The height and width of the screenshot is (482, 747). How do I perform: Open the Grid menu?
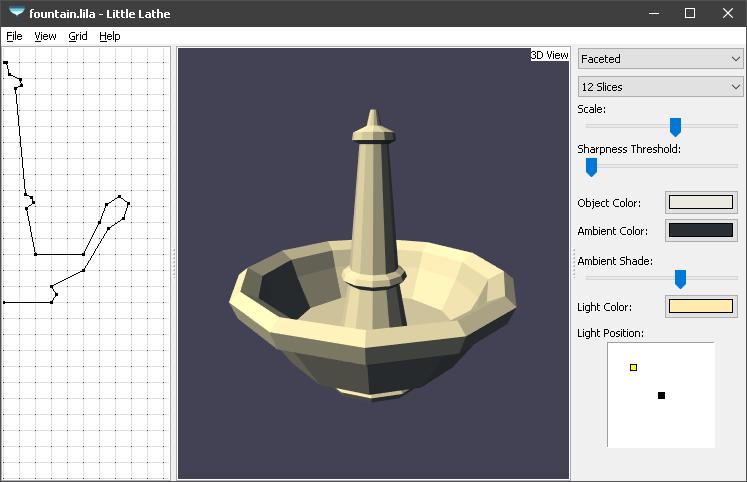(78, 36)
